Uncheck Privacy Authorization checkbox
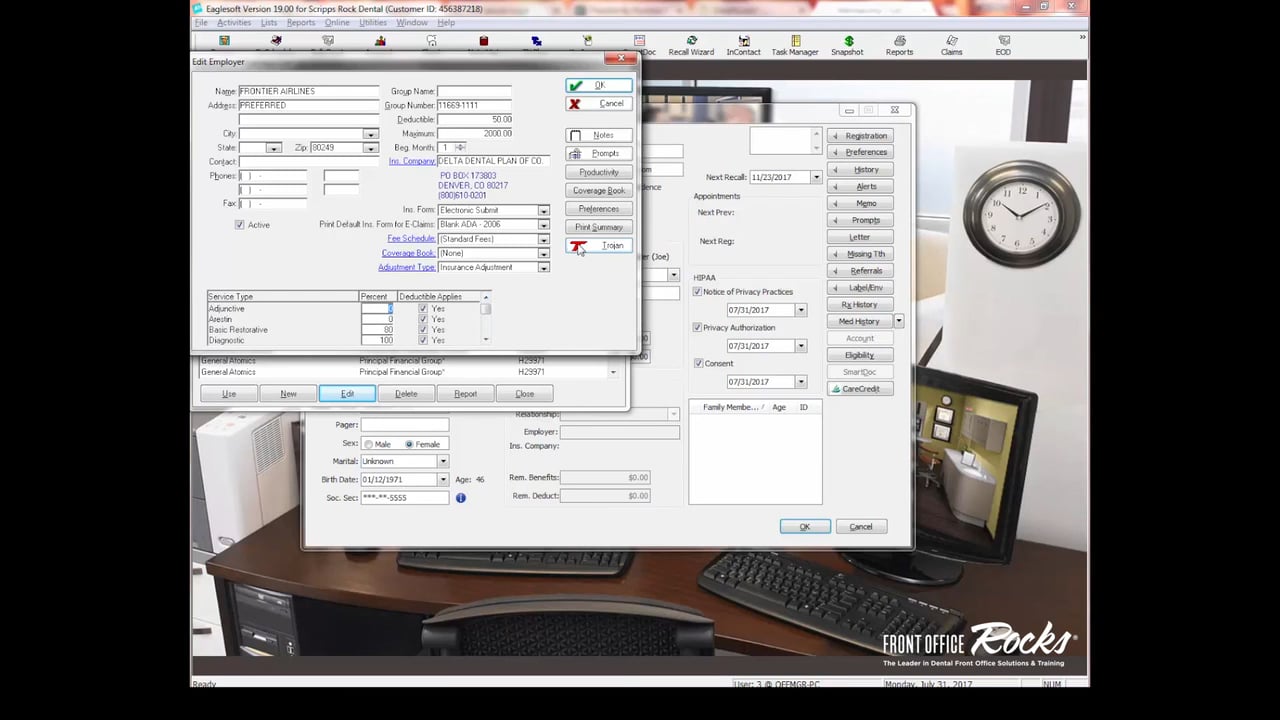Viewport: 1280px width, 720px height. 698,328
